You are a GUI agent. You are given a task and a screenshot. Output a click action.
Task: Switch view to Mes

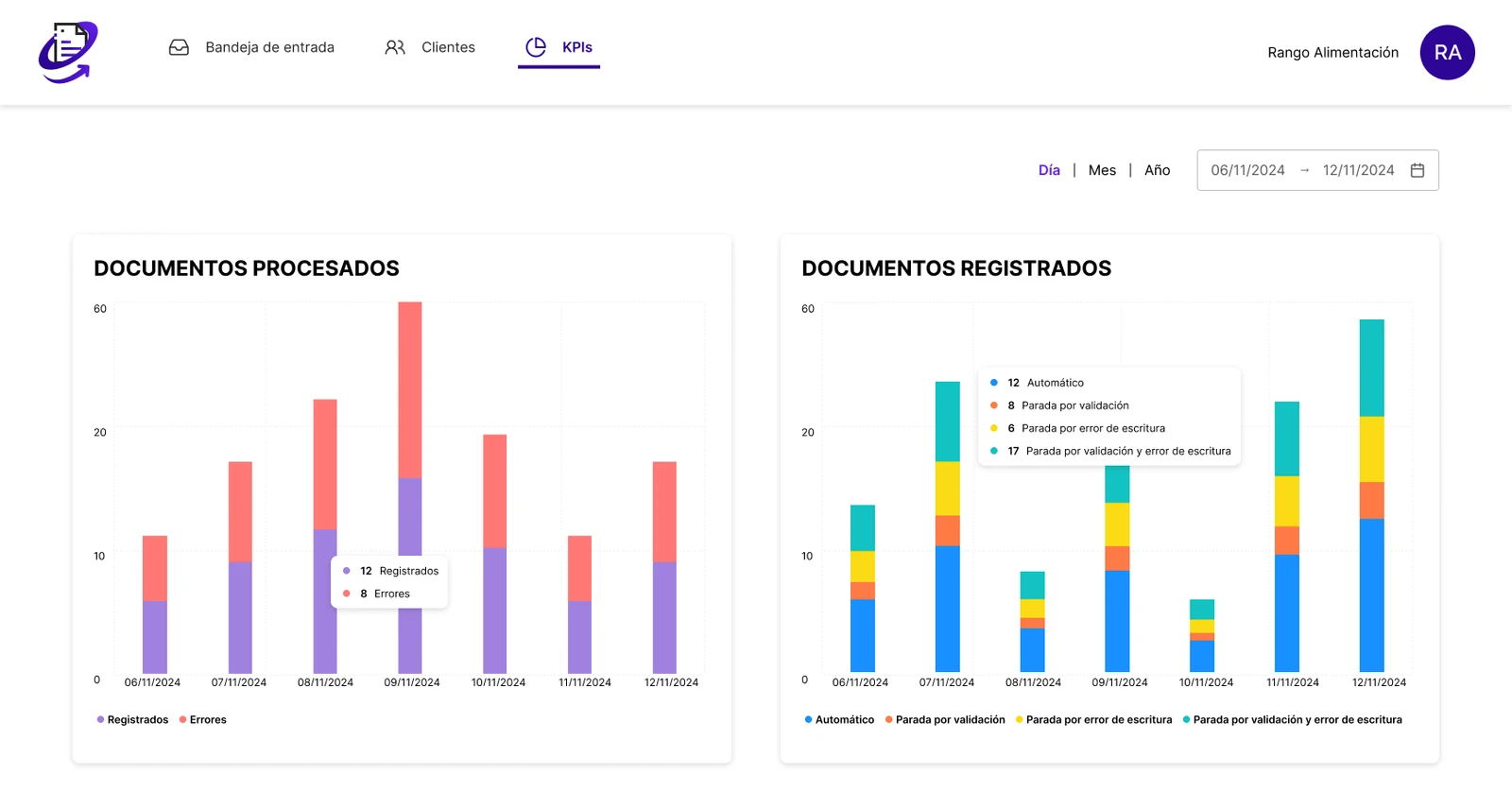(x=1102, y=170)
